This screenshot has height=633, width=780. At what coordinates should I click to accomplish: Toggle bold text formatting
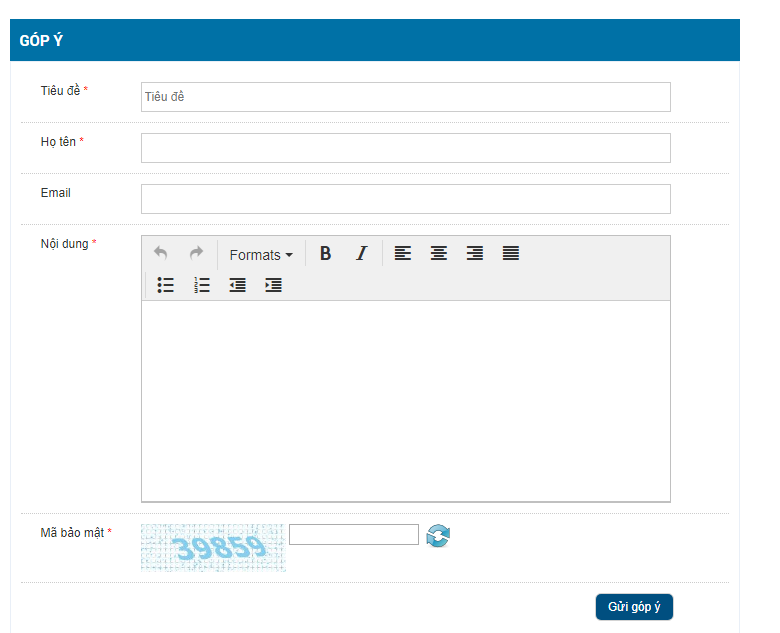tap(325, 254)
